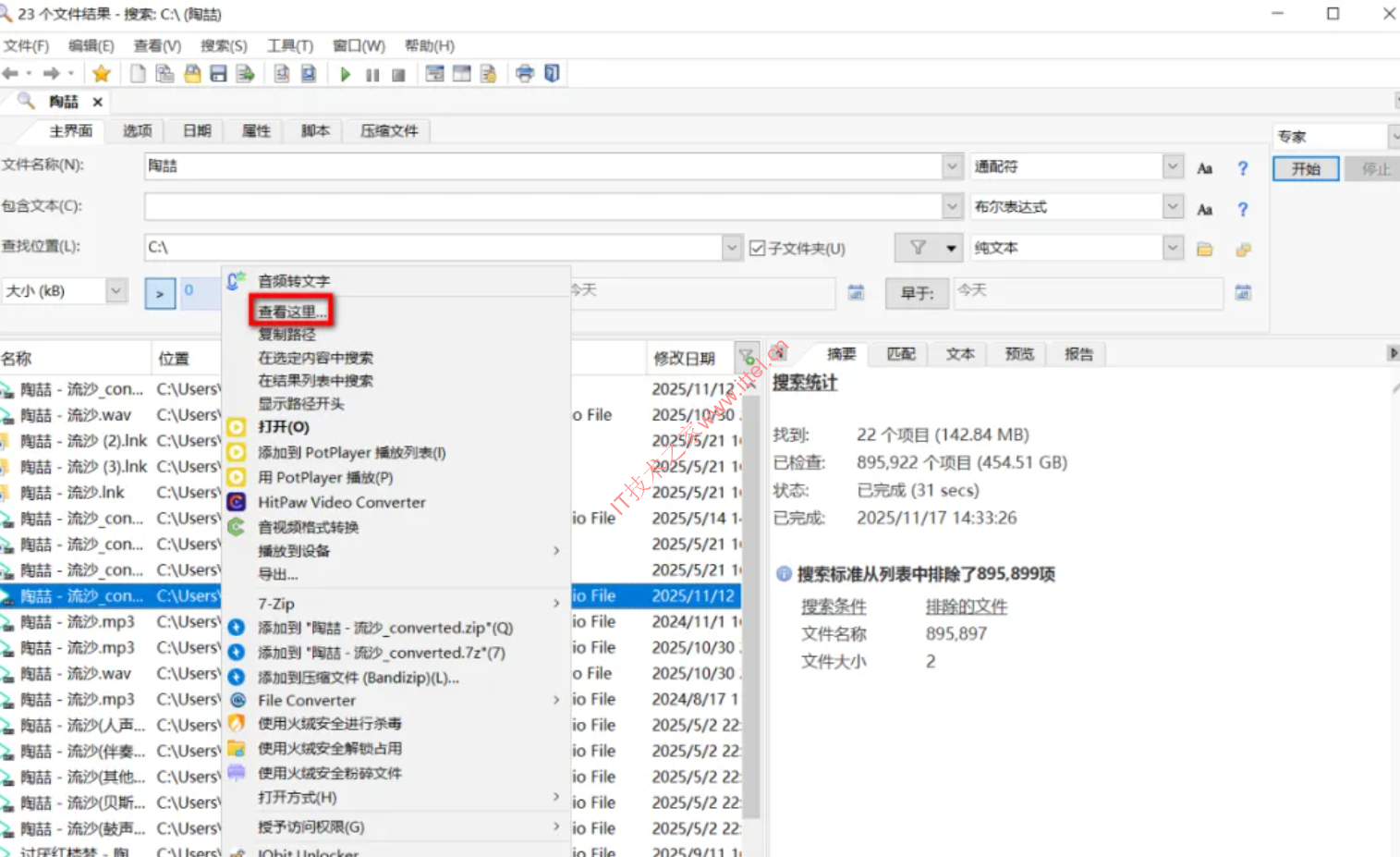1400x857 pixels.
Task: Click the Save floppy disk icon
Action: point(219,74)
